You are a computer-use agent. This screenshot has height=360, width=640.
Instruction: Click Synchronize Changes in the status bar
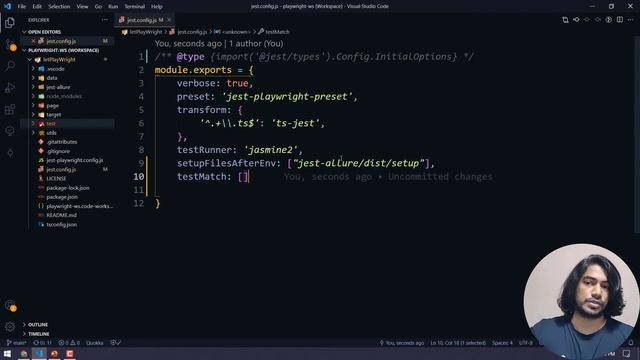pos(42,343)
